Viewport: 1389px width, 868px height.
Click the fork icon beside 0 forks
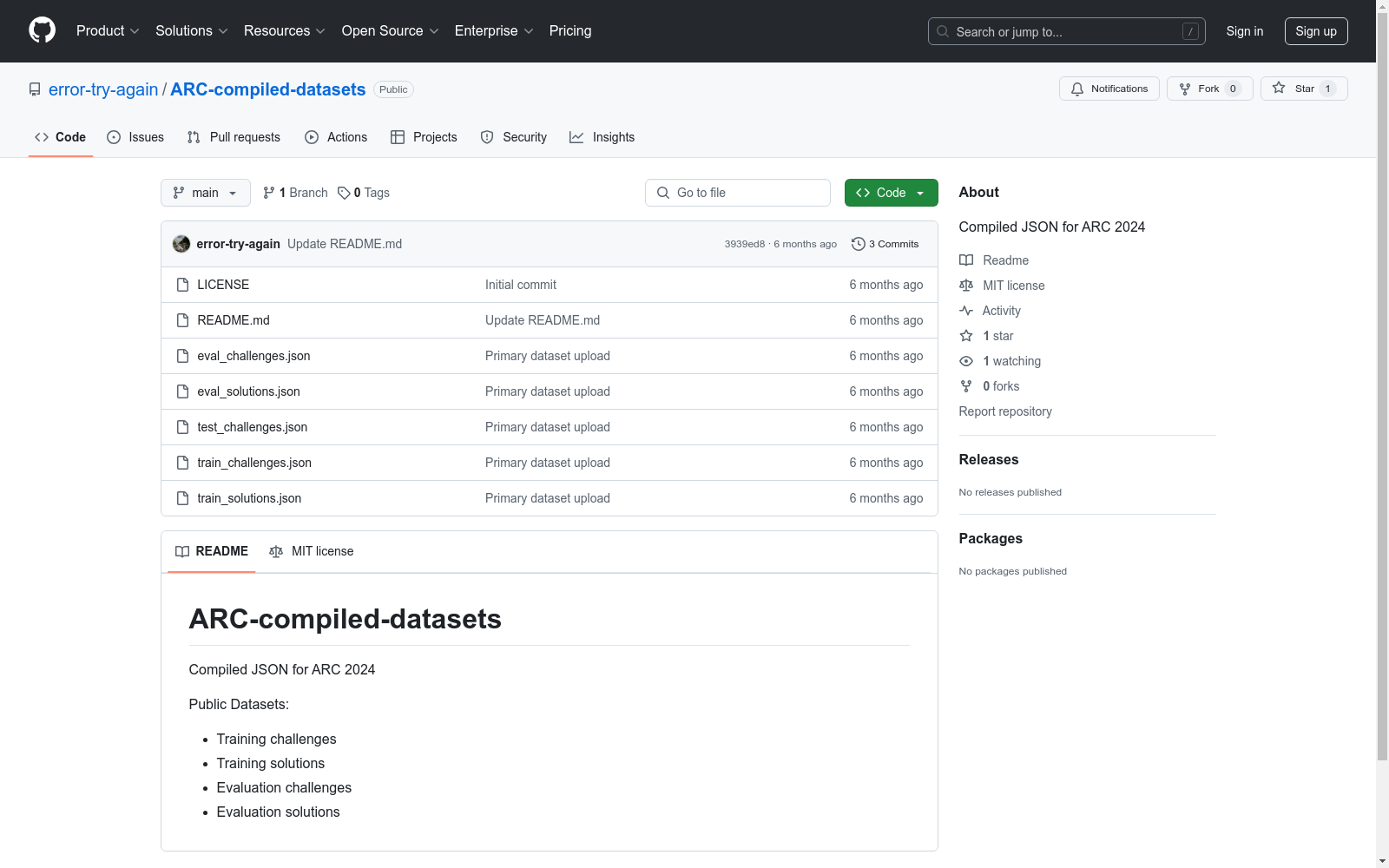966,386
